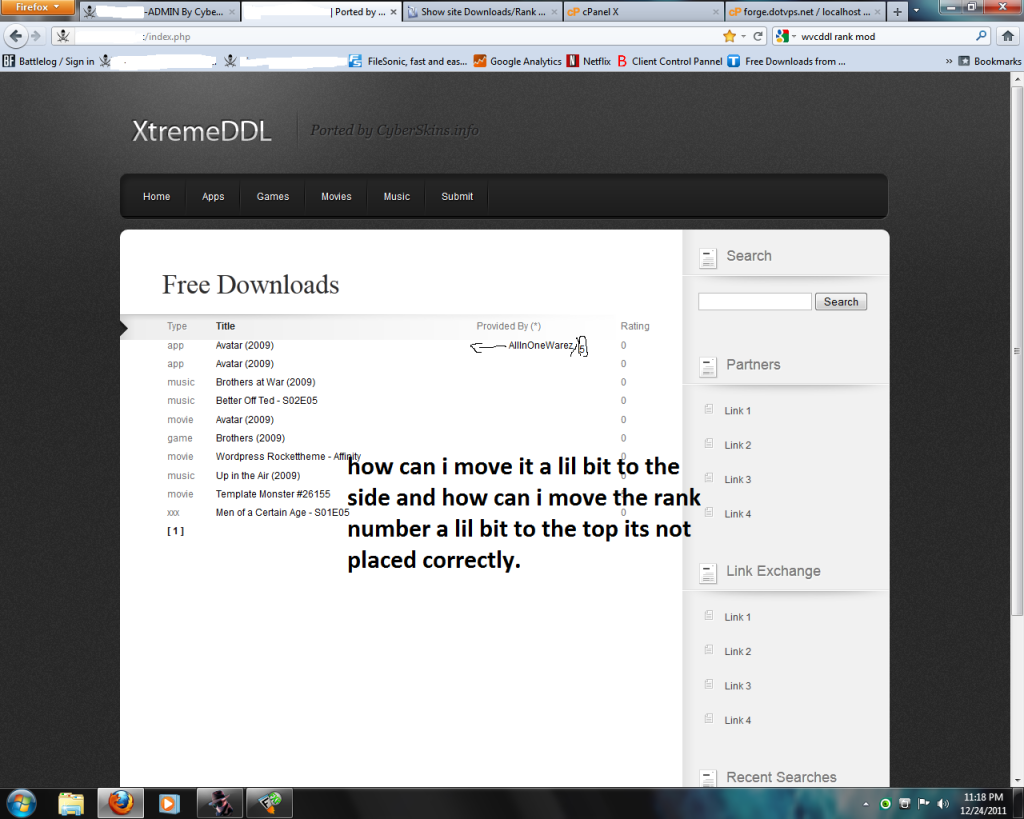Reload the page using the refresh icon
The width and height of the screenshot is (1024, 819).
758,36
